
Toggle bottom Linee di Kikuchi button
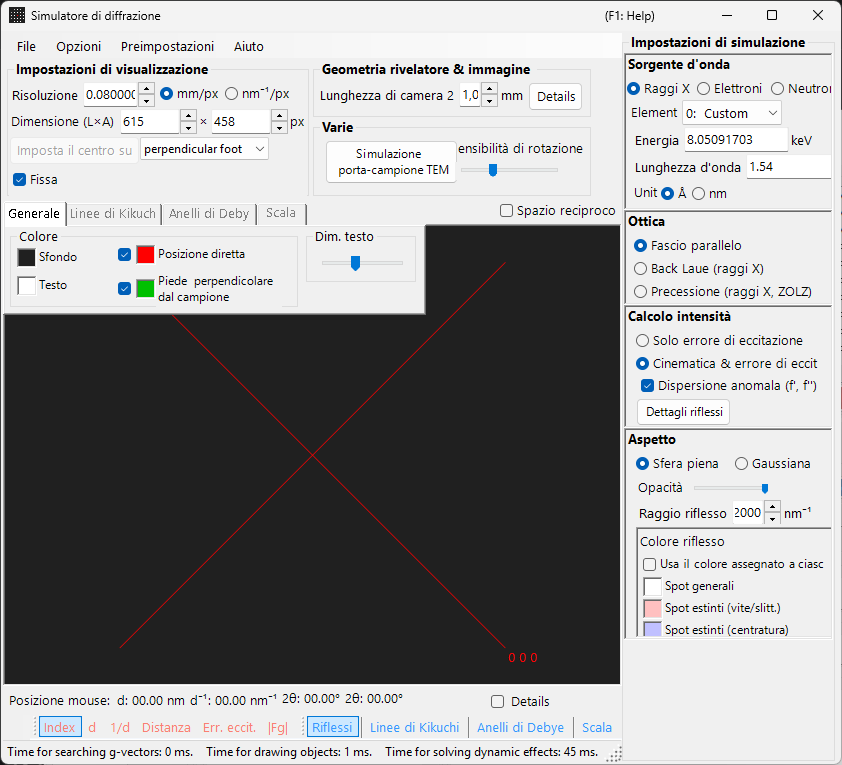[x=415, y=727]
